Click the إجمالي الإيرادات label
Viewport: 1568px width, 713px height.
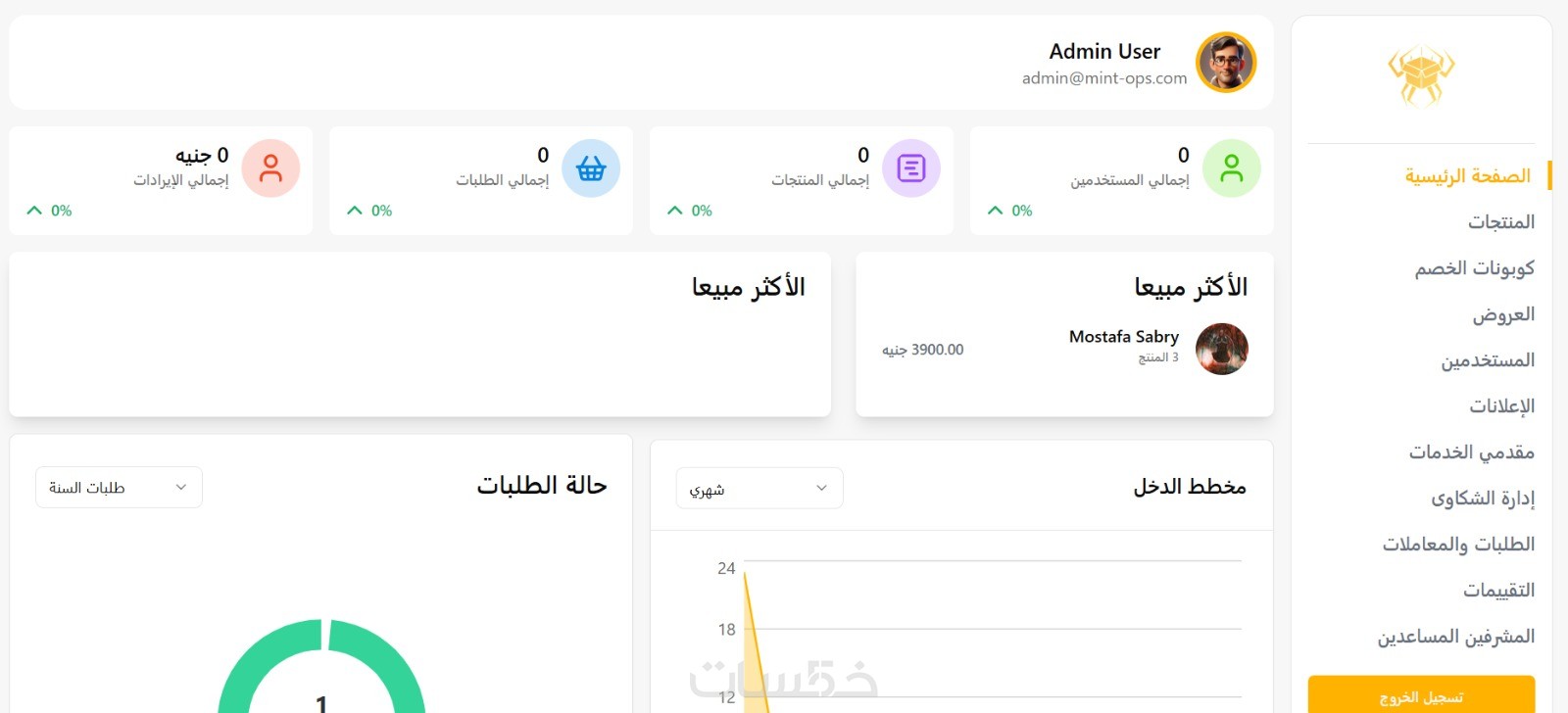tap(180, 180)
